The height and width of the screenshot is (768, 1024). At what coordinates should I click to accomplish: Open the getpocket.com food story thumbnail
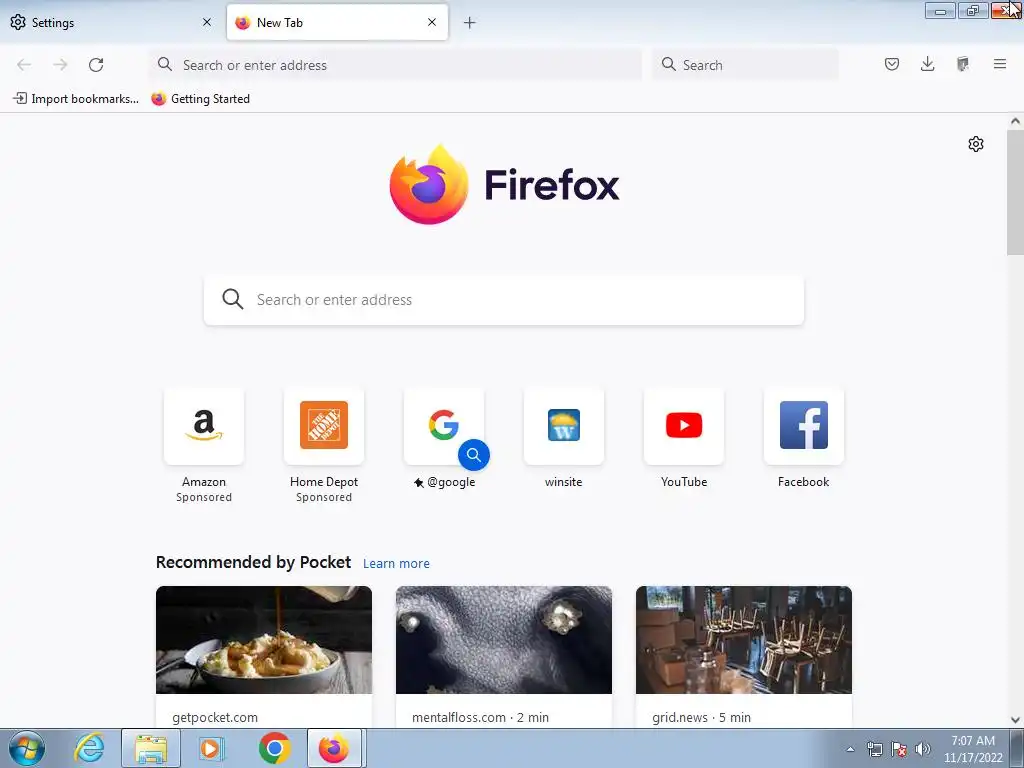264,640
